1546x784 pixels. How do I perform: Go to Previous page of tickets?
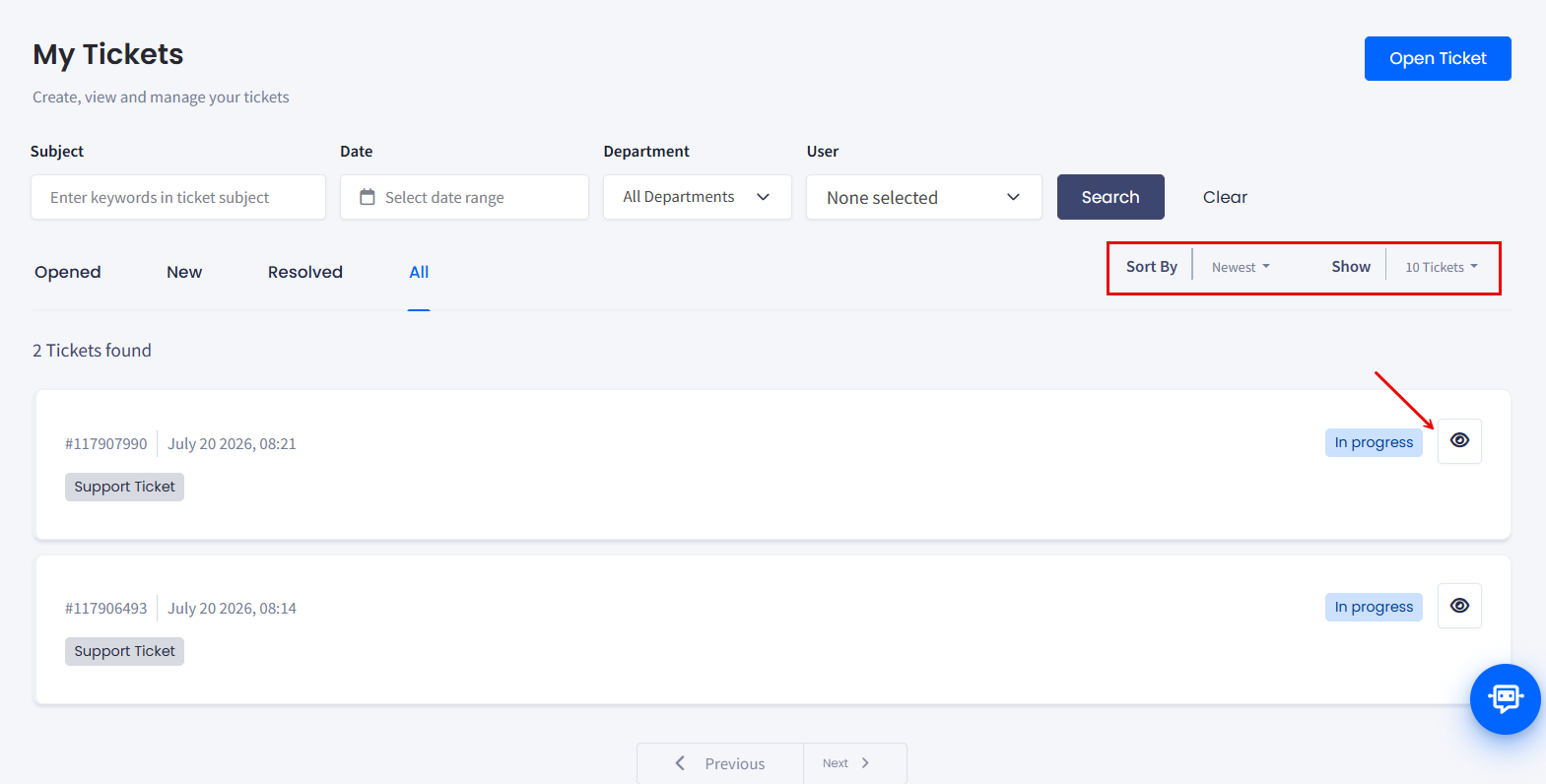click(x=720, y=763)
